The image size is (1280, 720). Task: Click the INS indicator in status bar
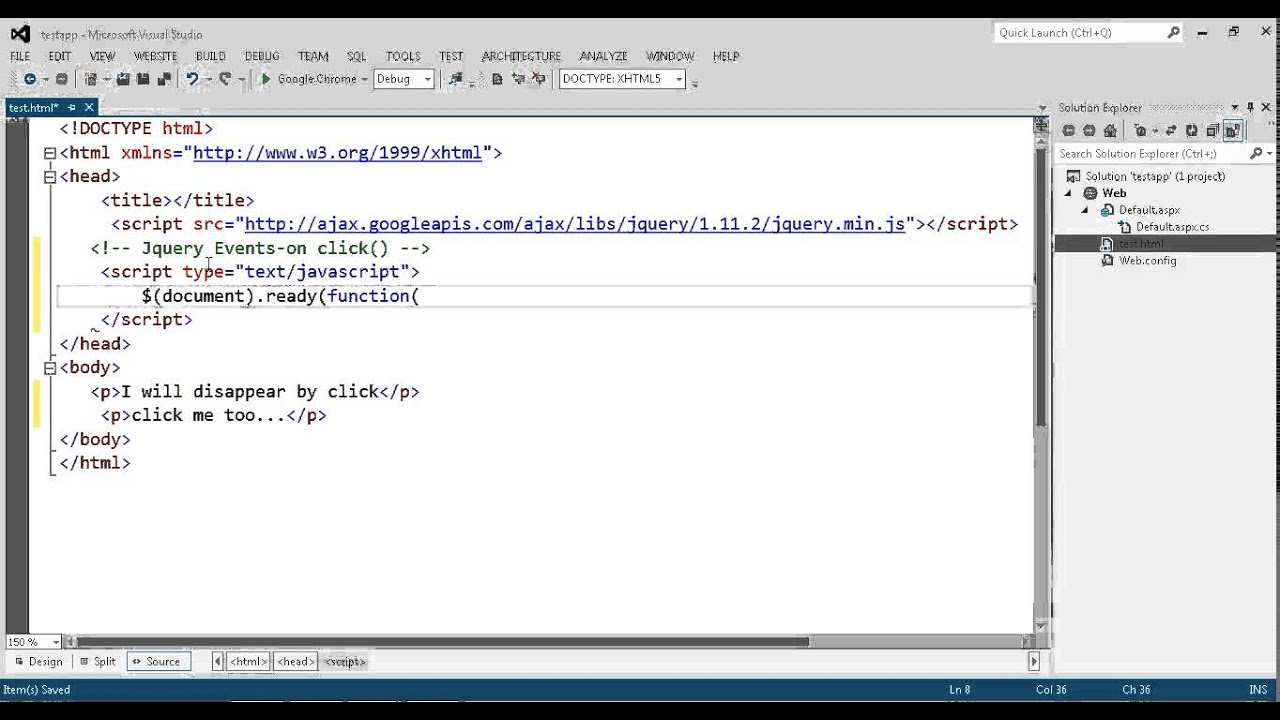click(1258, 690)
